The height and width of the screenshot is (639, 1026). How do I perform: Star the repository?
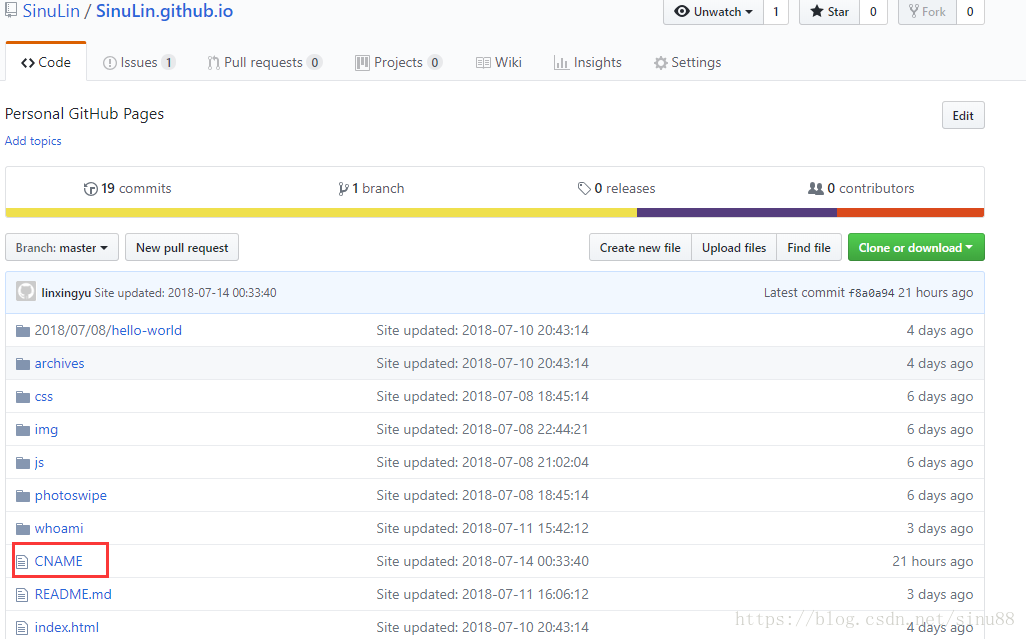829,12
